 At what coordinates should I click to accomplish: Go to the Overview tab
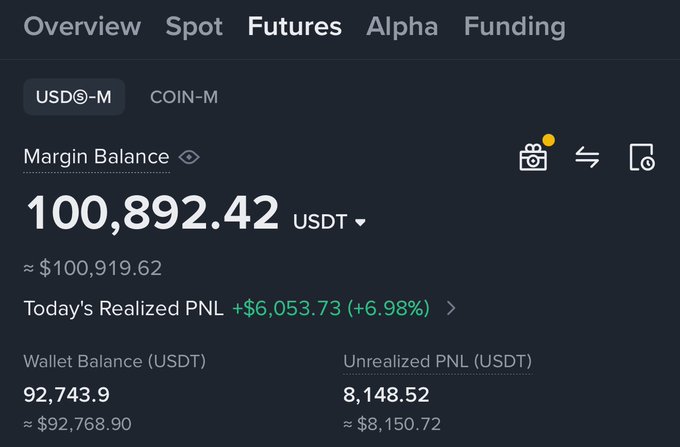click(82, 26)
